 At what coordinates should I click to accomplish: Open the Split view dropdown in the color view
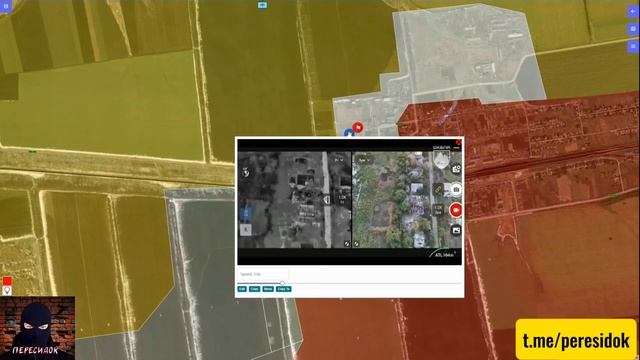point(363,160)
